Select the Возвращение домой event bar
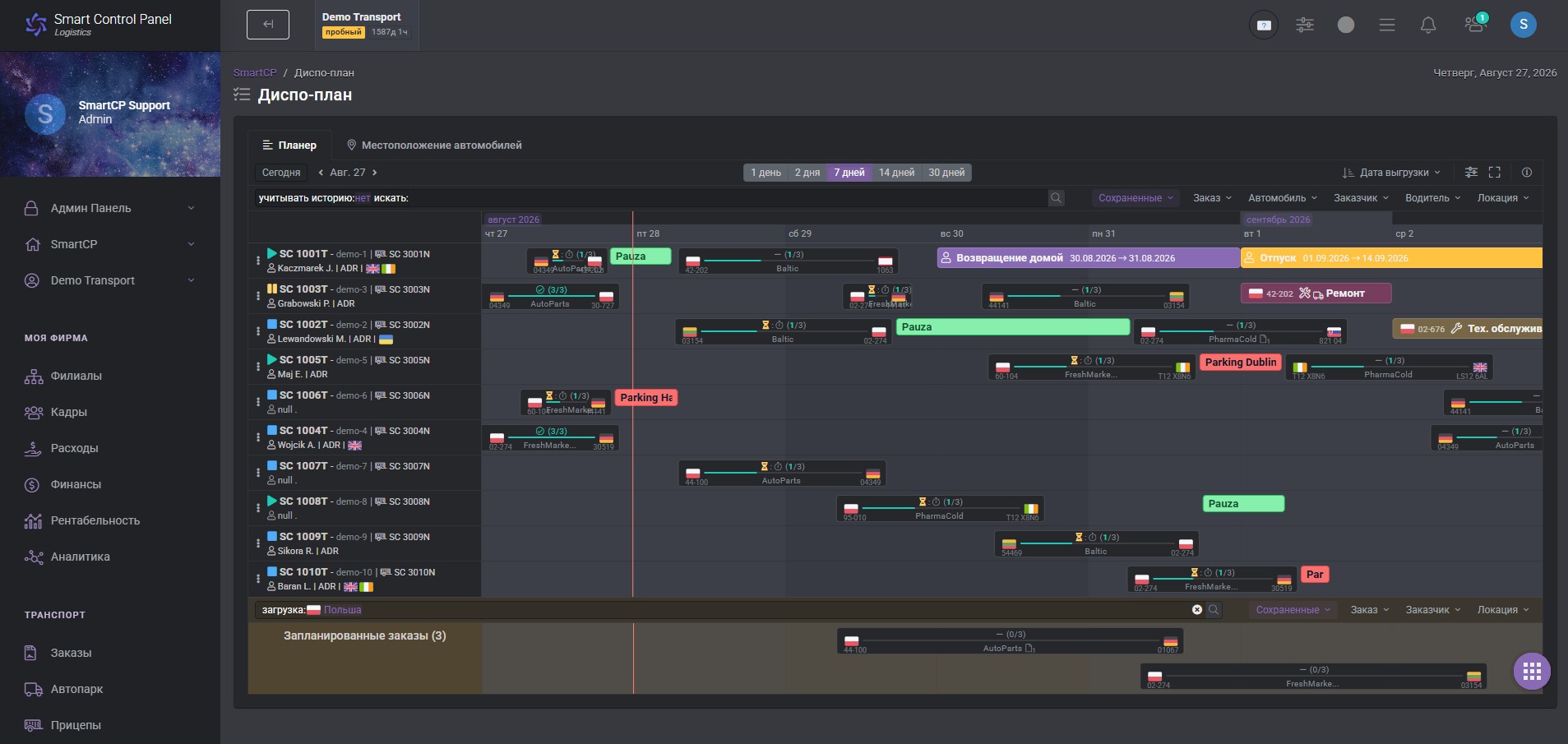1568x744 pixels. [x=1088, y=258]
